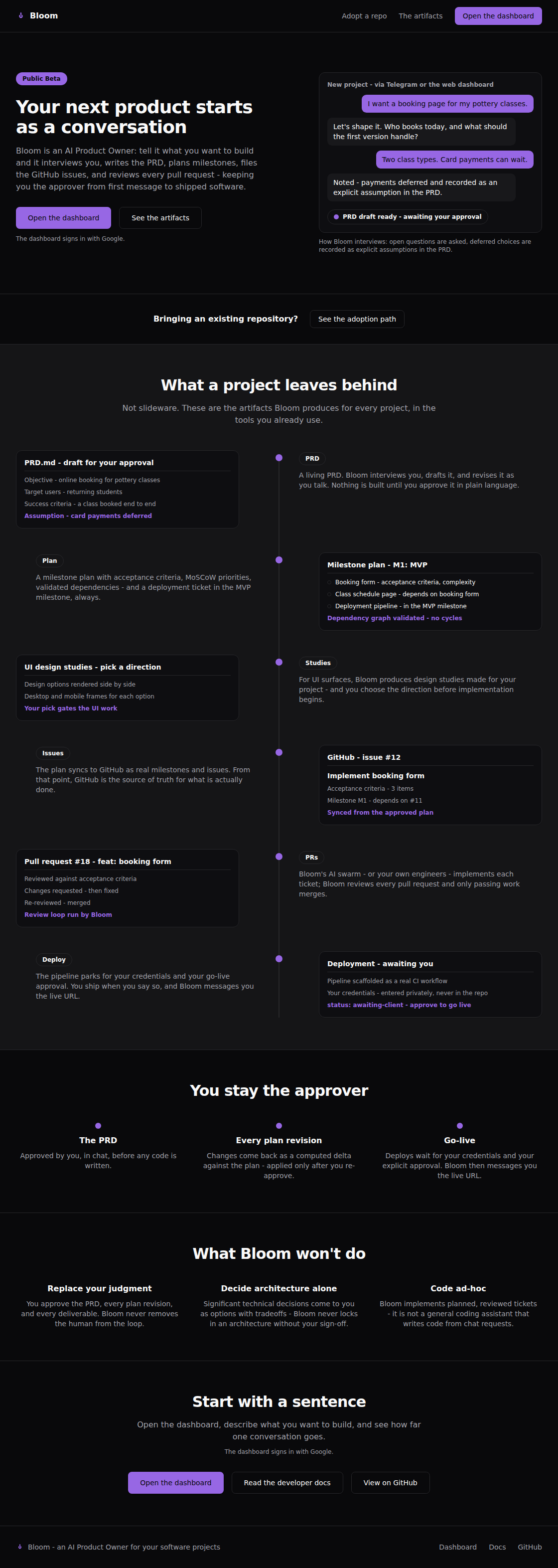Click See the artifacts button
Viewport: 558px width, 1568px height.
point(160,218)
